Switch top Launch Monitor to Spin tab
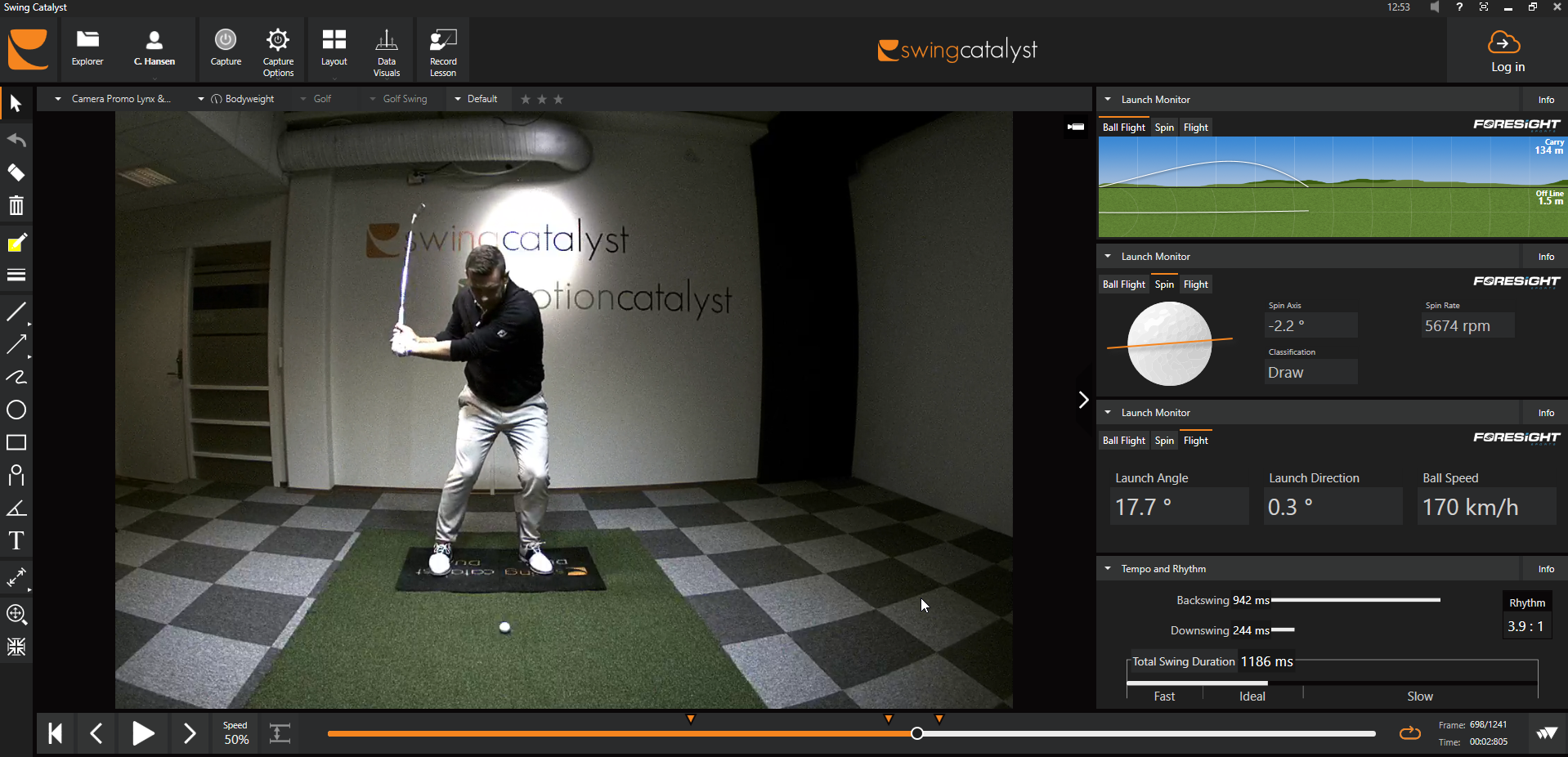Viewport: 1568px width, 757px height. point(1164,128)
